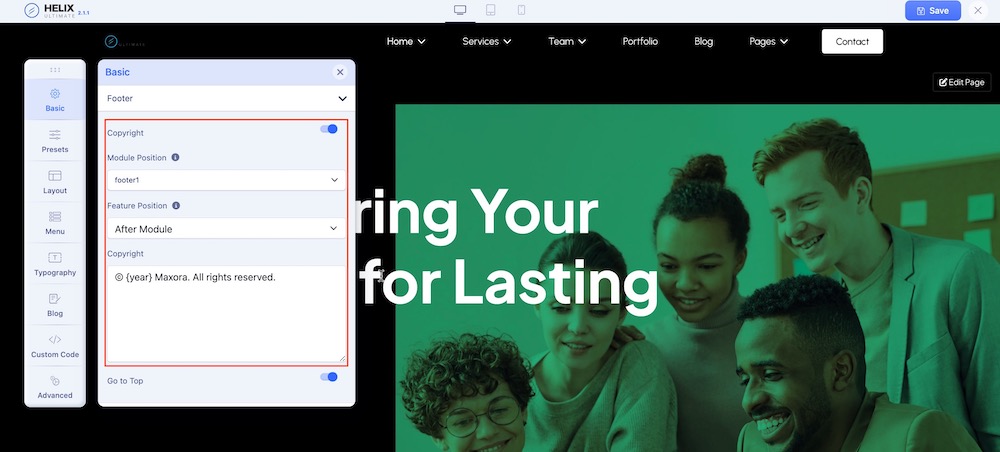
Task: Click the Helix Ultimate logo
Action: 56,11
